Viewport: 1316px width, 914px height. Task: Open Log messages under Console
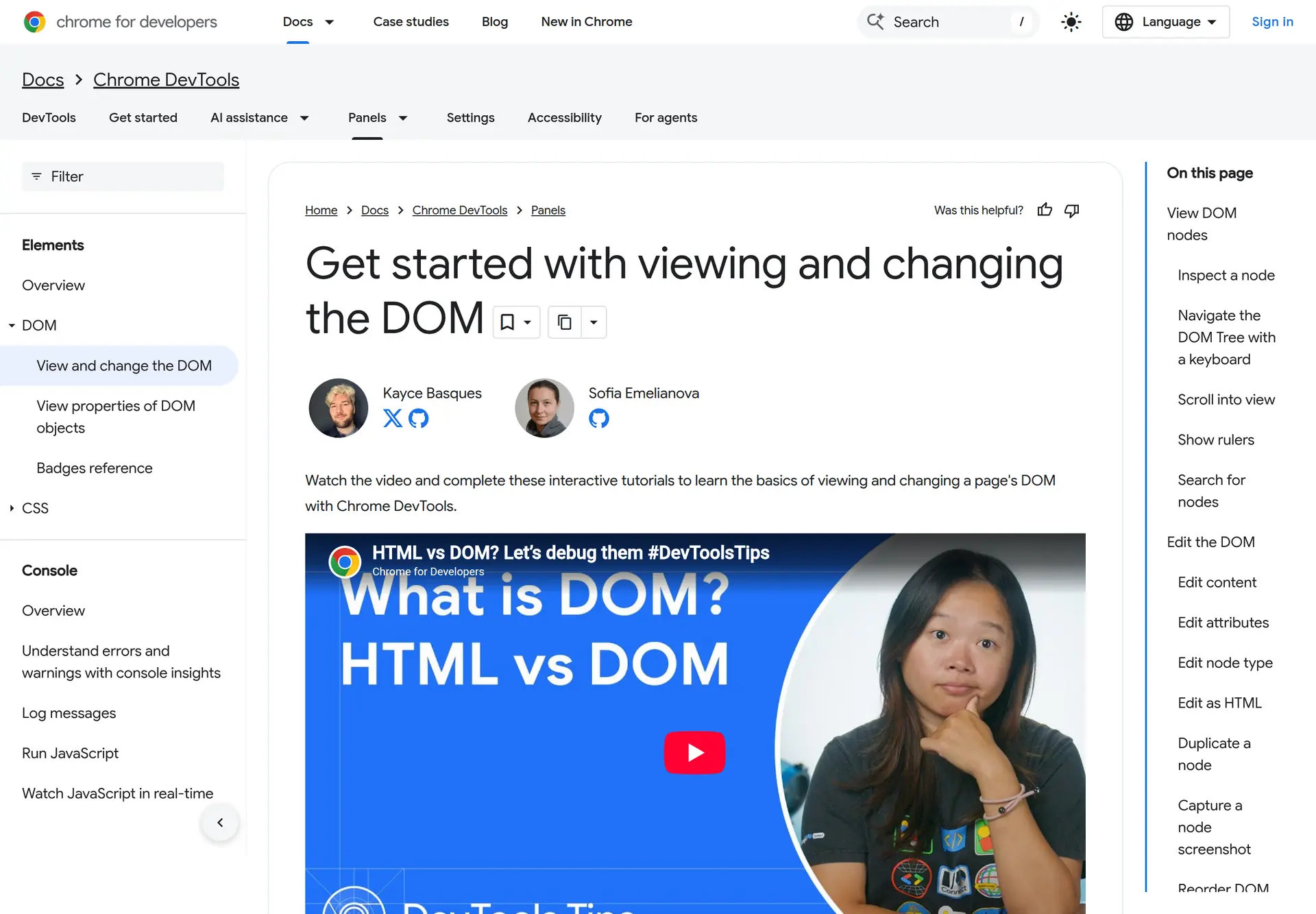click(x=69, y=713)
